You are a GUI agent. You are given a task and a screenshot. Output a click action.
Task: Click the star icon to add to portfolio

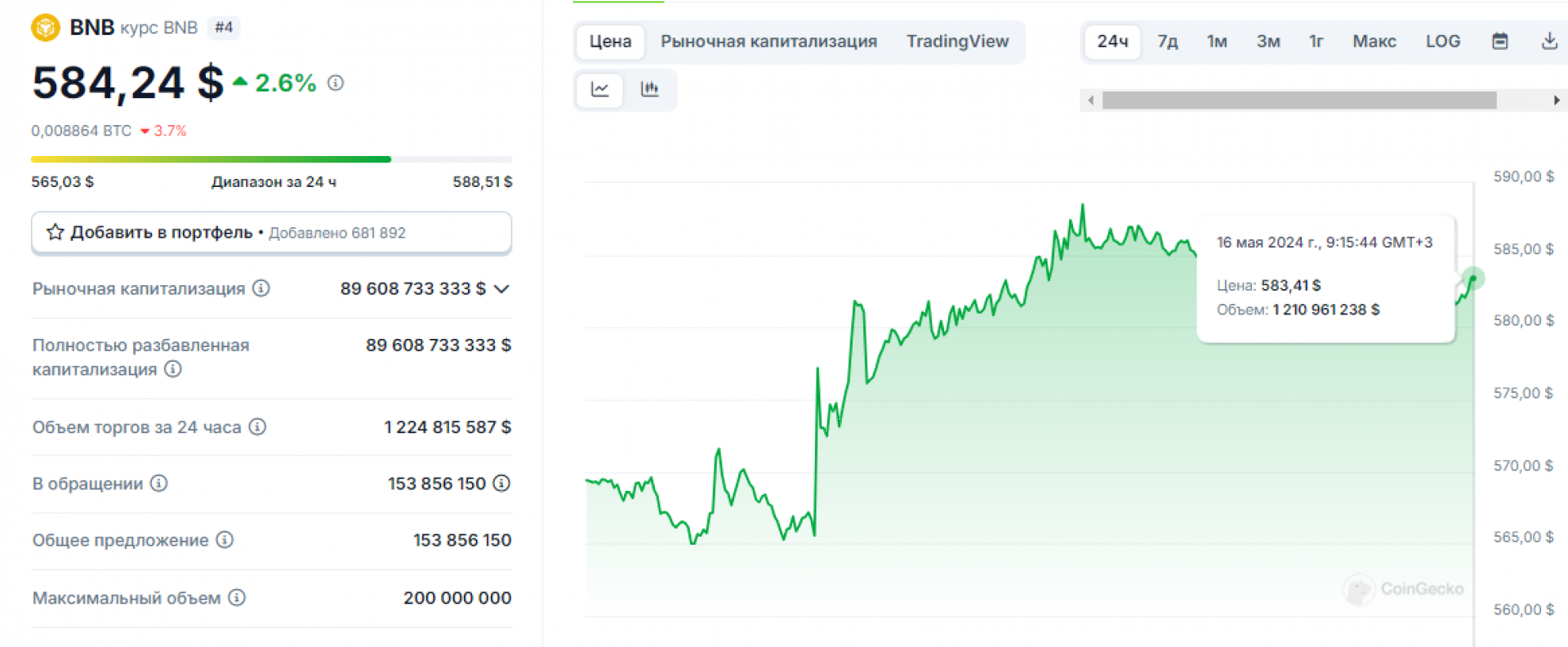tap(56, 233)
